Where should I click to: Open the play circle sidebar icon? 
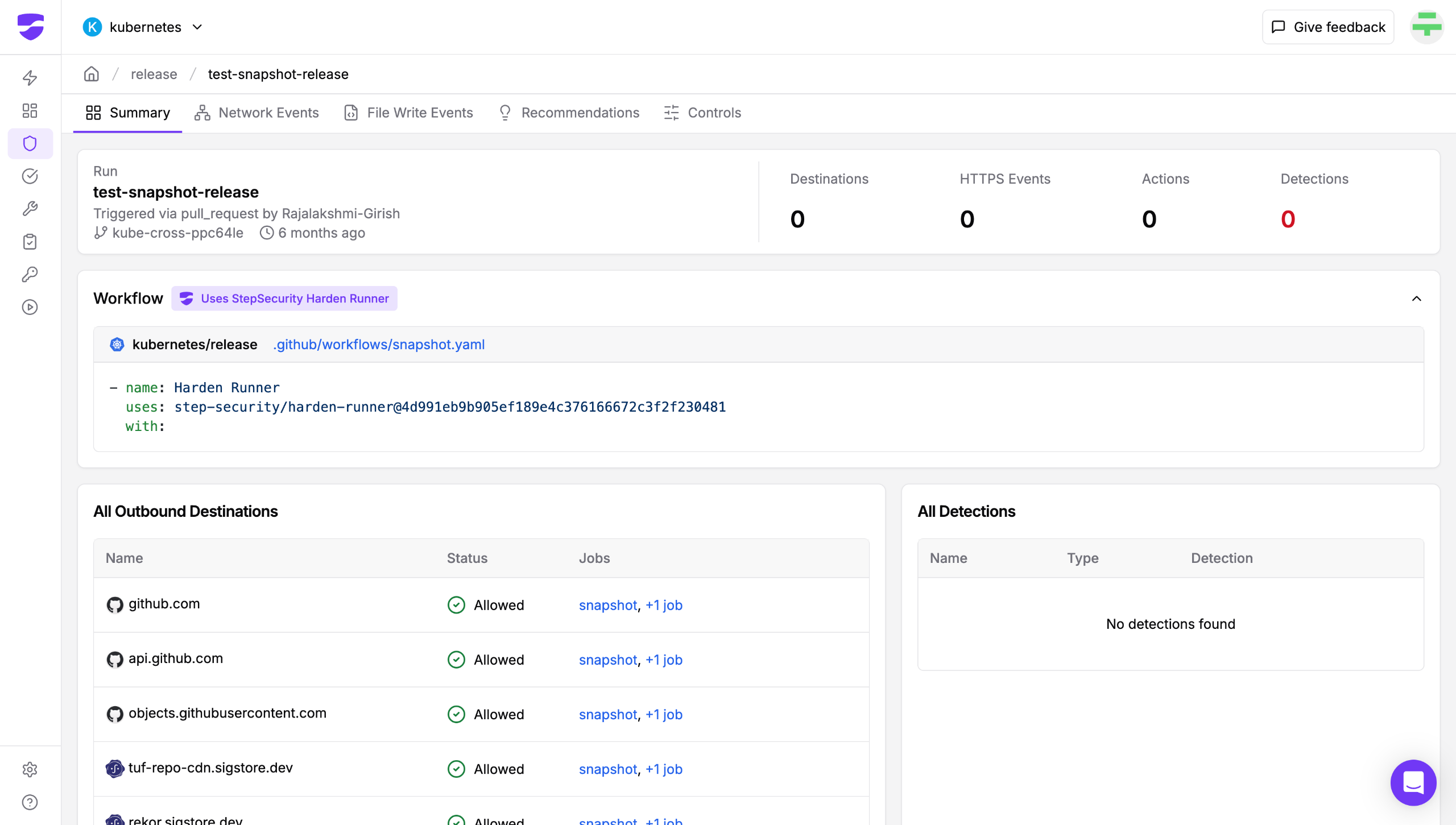30,308
